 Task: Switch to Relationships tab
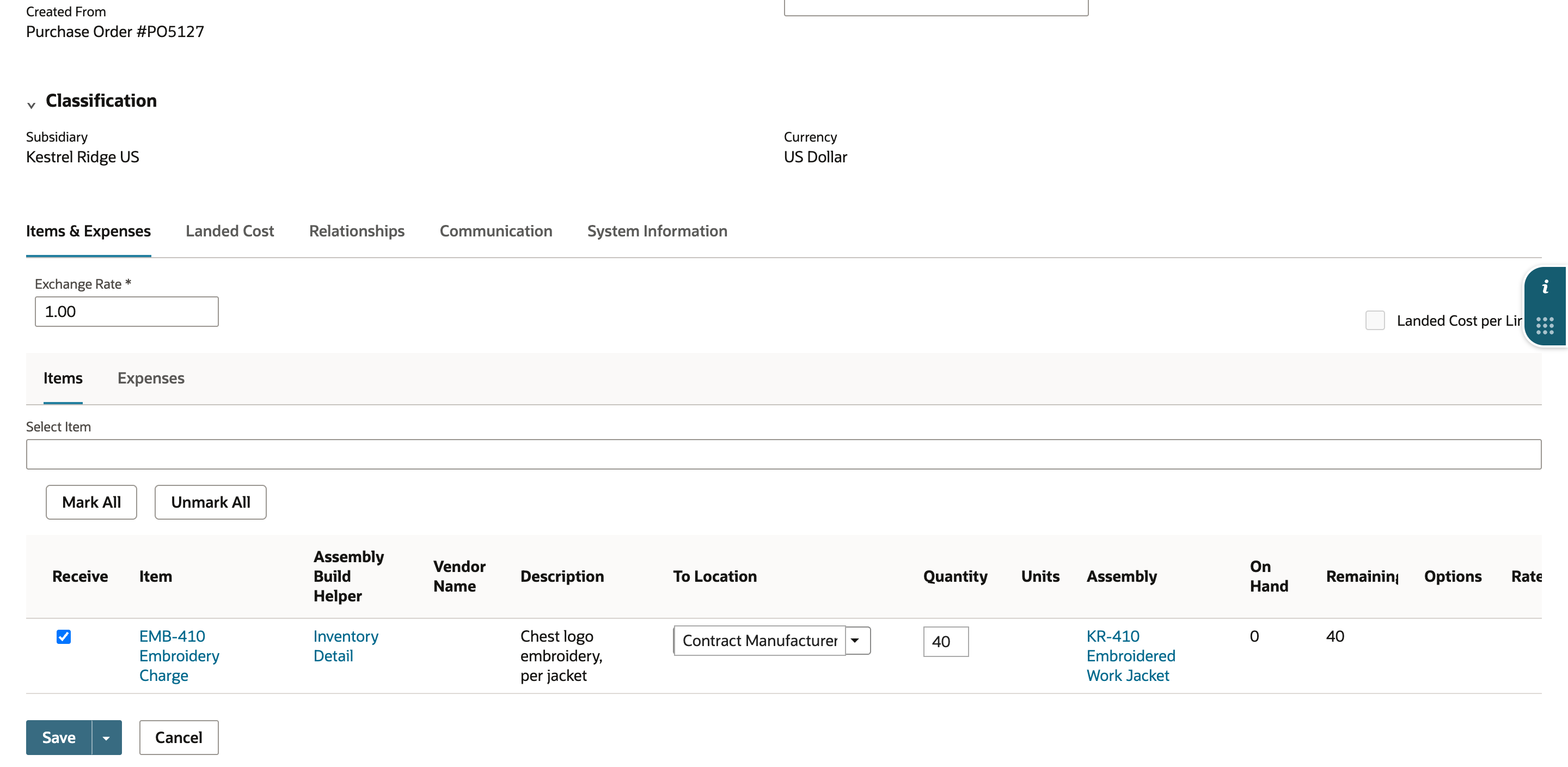(357, 231)
